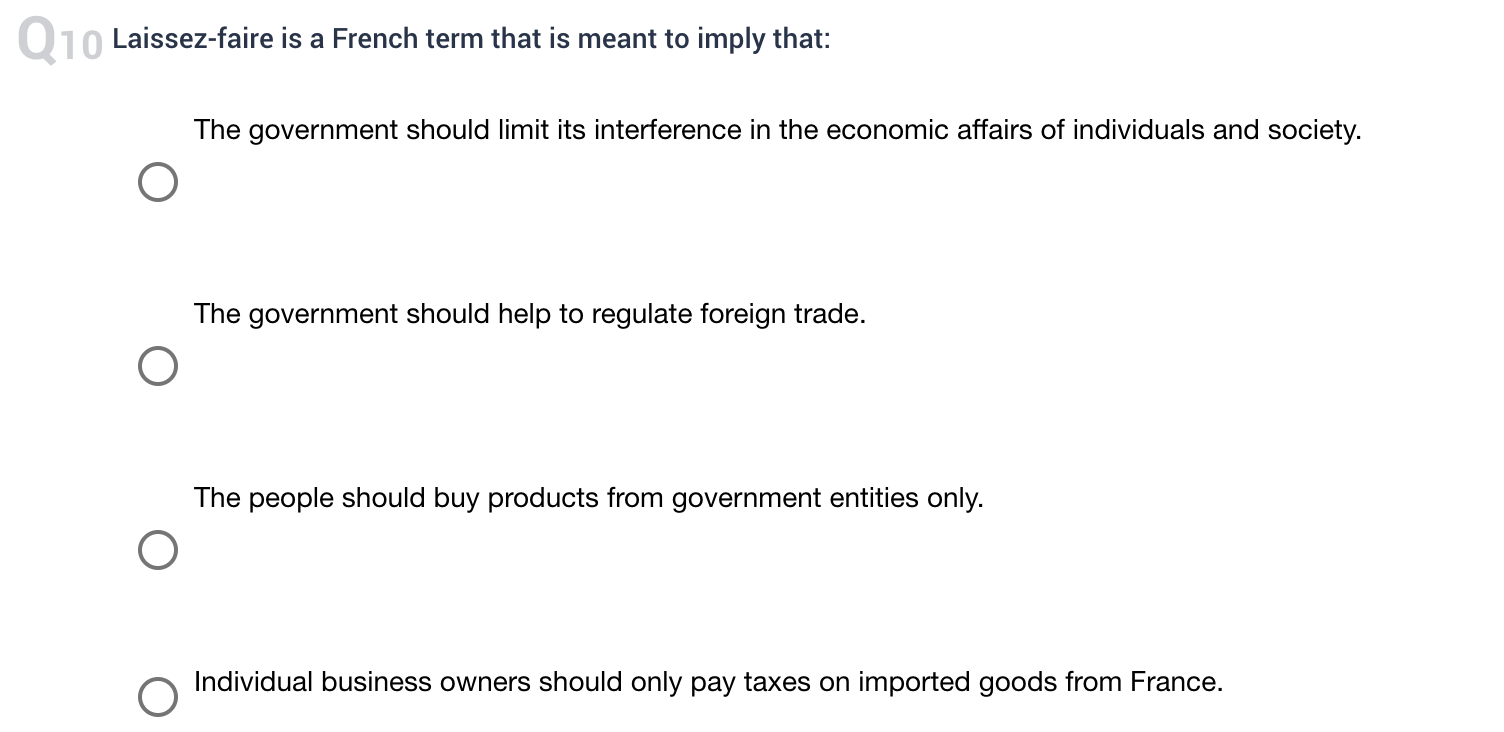Click answer text about taxes on imported goods
1504x732 pixels.
click(709, 682)
